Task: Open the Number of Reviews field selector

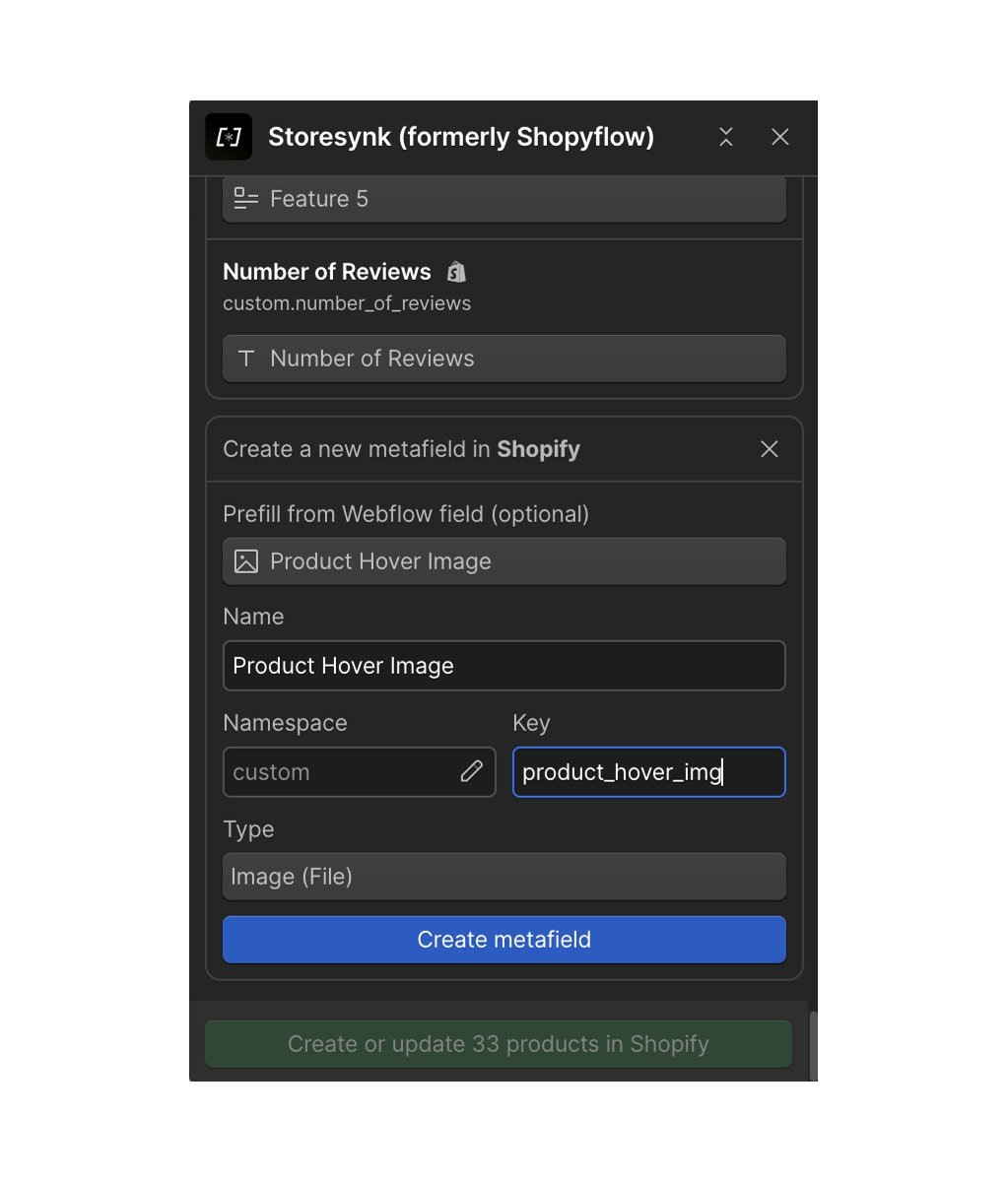Action: (504, 359)
